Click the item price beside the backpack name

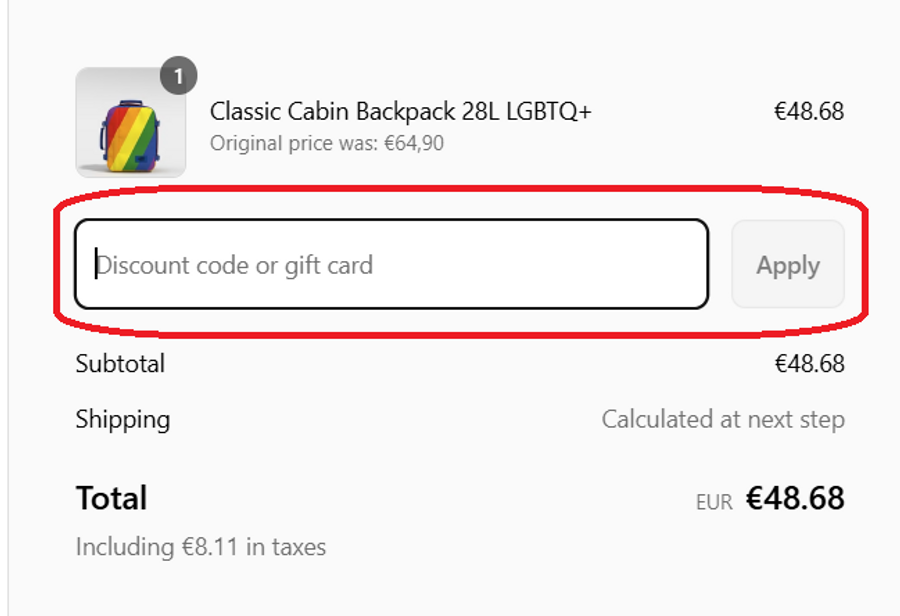coord(809,111)
